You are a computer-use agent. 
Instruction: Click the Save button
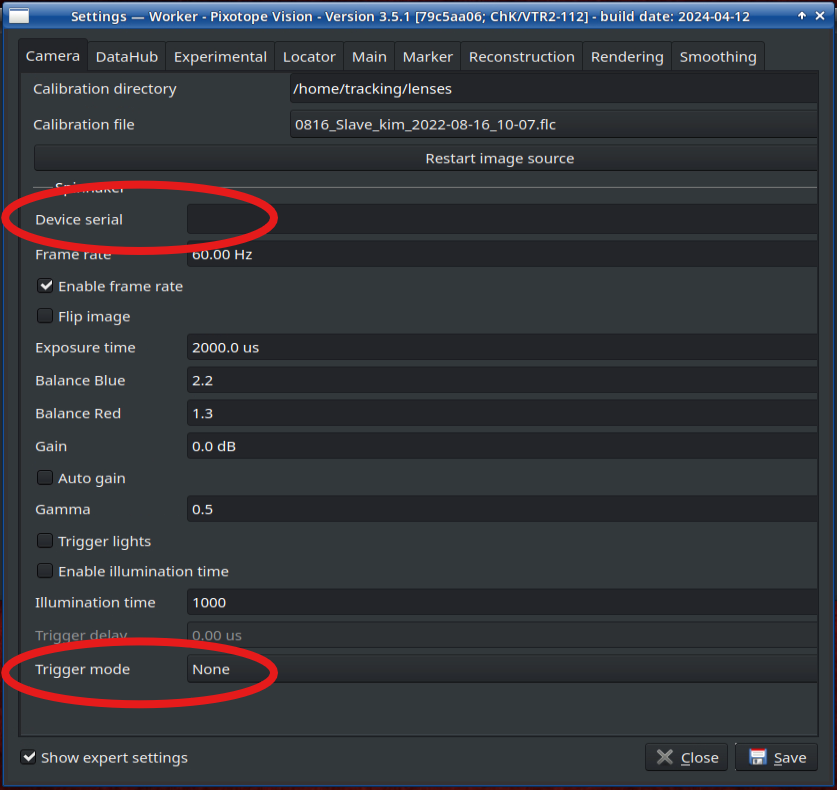[777, 758]
